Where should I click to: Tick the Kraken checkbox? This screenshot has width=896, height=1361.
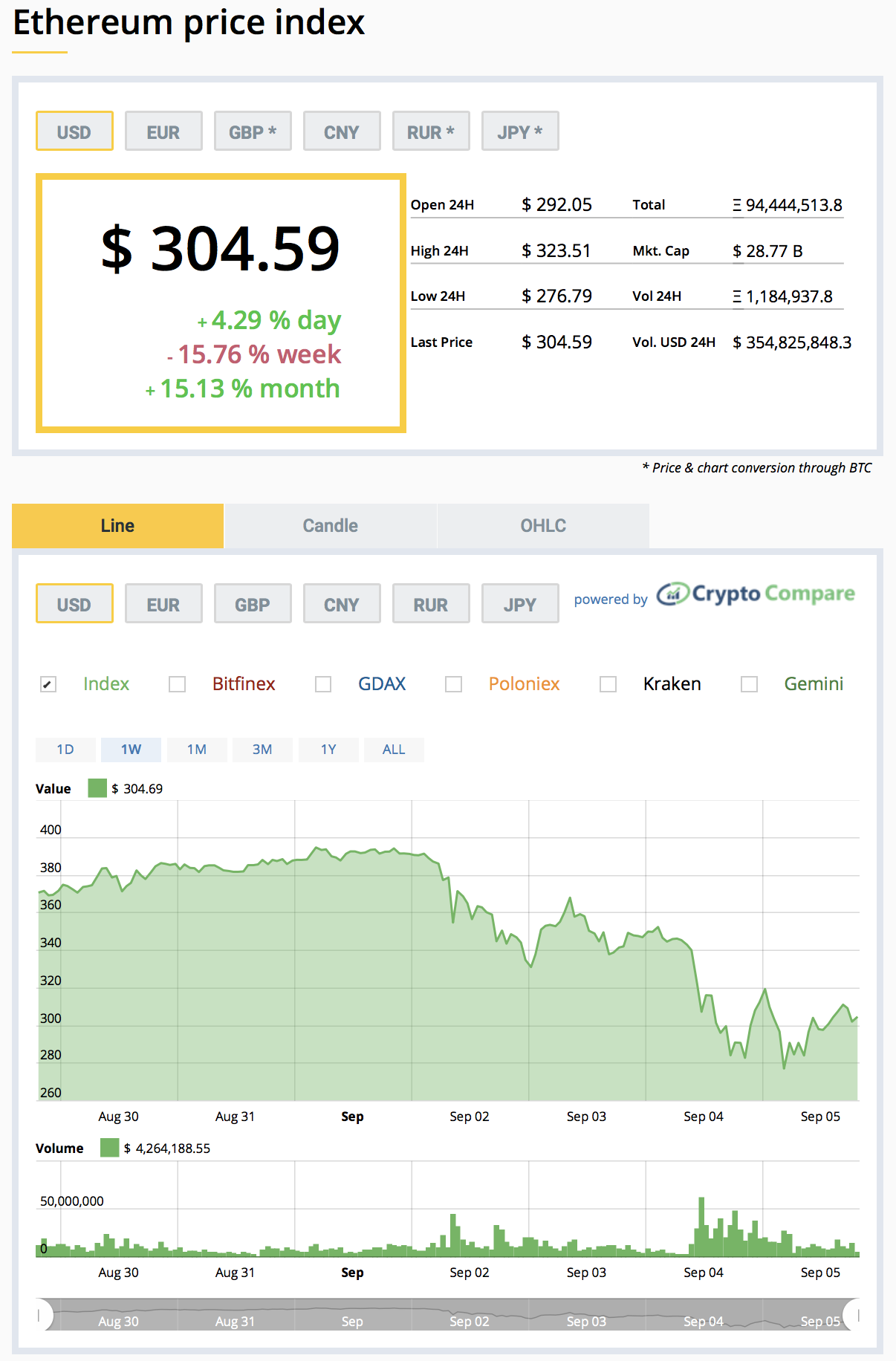(608, 684)
